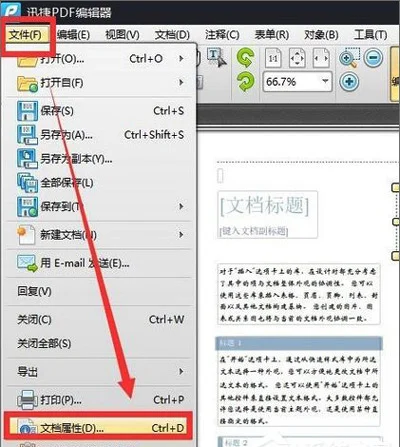The height and width of the screenshot is (447, 400).
Task: Expand the 导出 submenu arrow
Action: [x=181, y=371]
